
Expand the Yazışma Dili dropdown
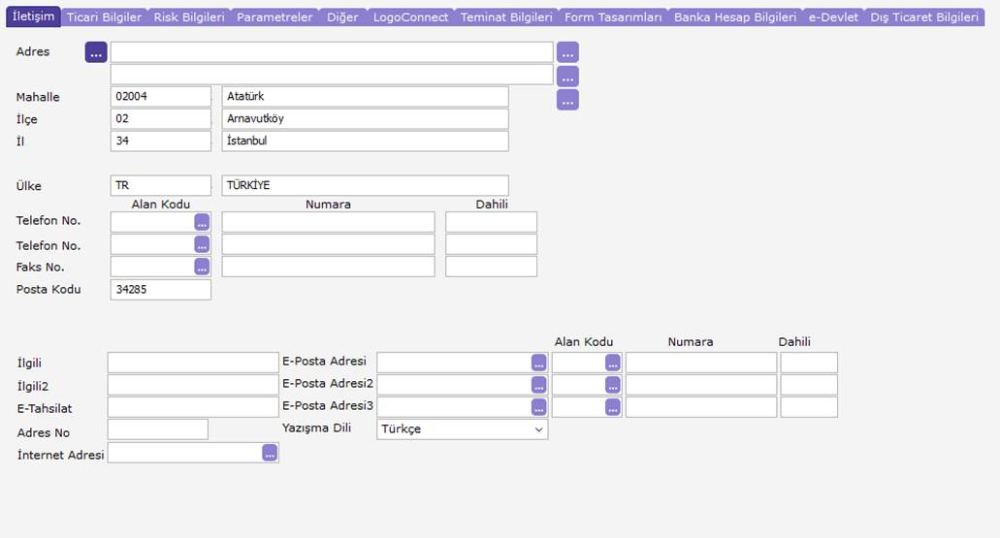tap(462, 429)
